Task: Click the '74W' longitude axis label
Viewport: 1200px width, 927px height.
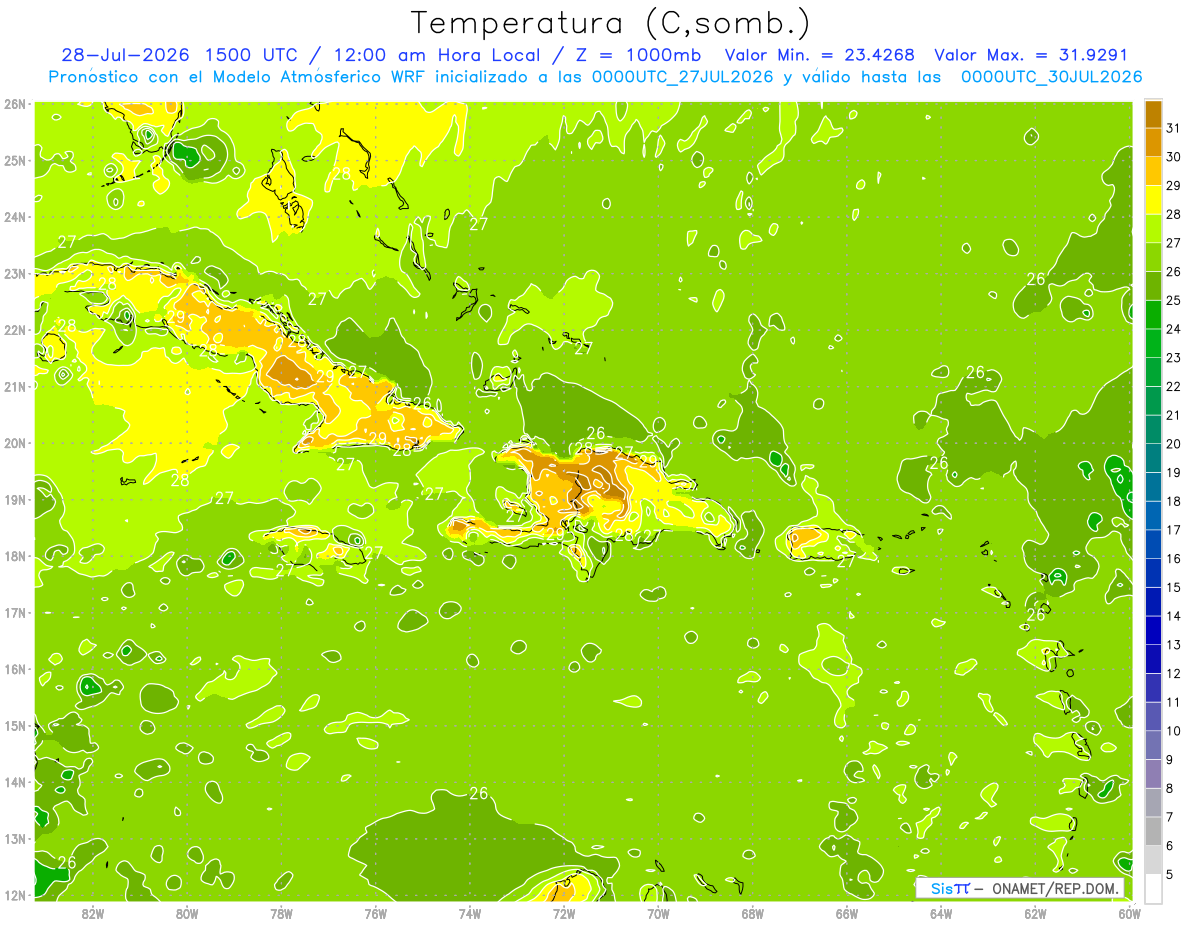Action: coord(470,913)
